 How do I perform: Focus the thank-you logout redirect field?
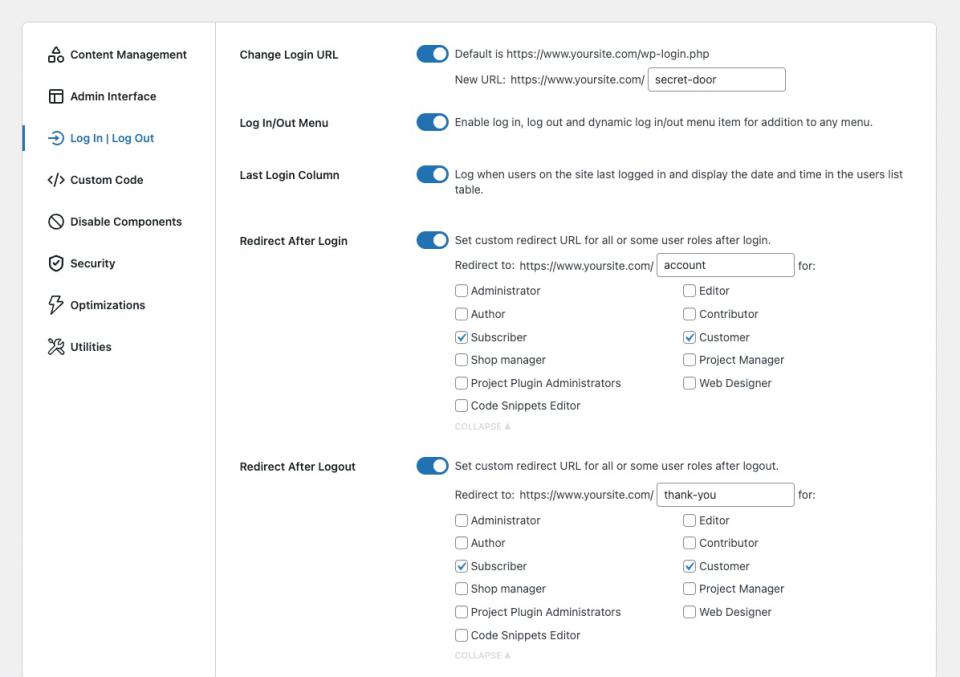725,495
